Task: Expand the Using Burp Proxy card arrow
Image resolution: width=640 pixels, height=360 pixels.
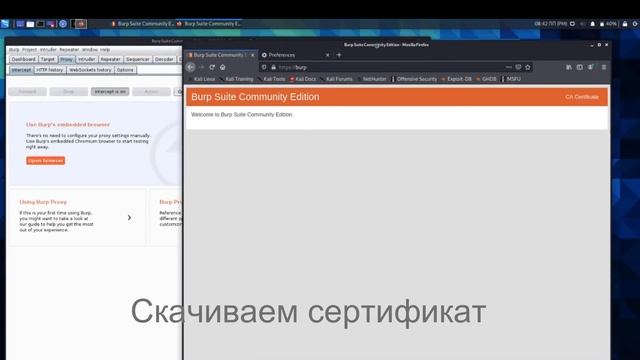Action: point(129,218)
